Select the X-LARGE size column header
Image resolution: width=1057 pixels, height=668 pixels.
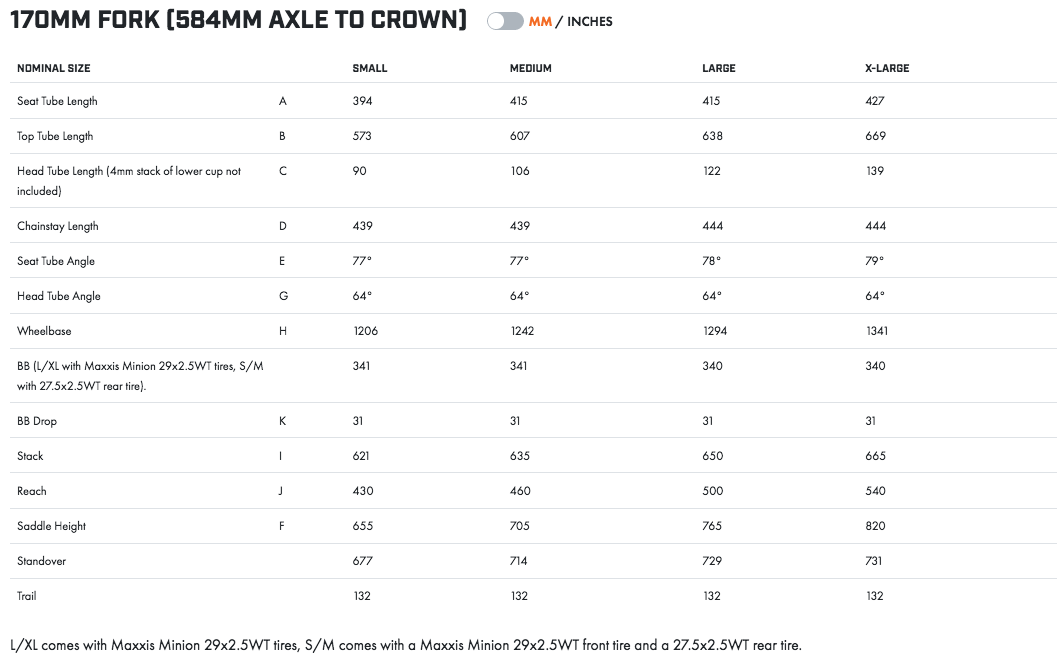(x=887, y=68)
